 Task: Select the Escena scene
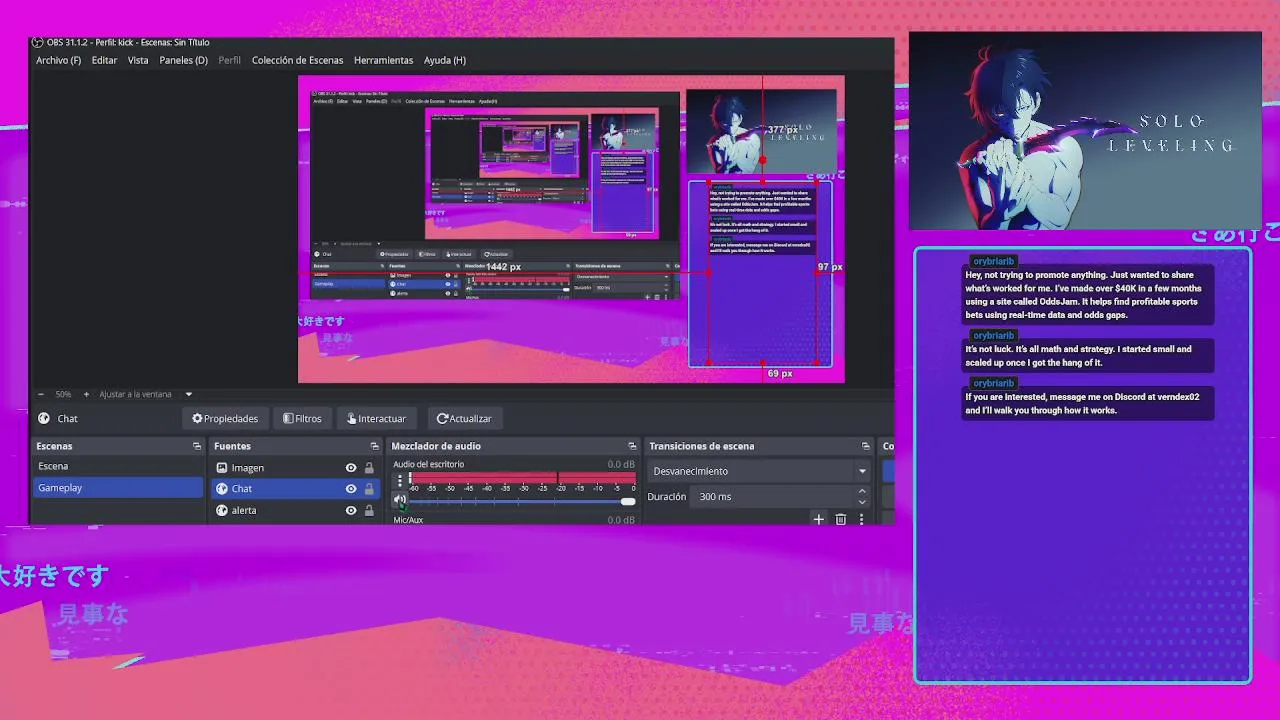(117, 466)
